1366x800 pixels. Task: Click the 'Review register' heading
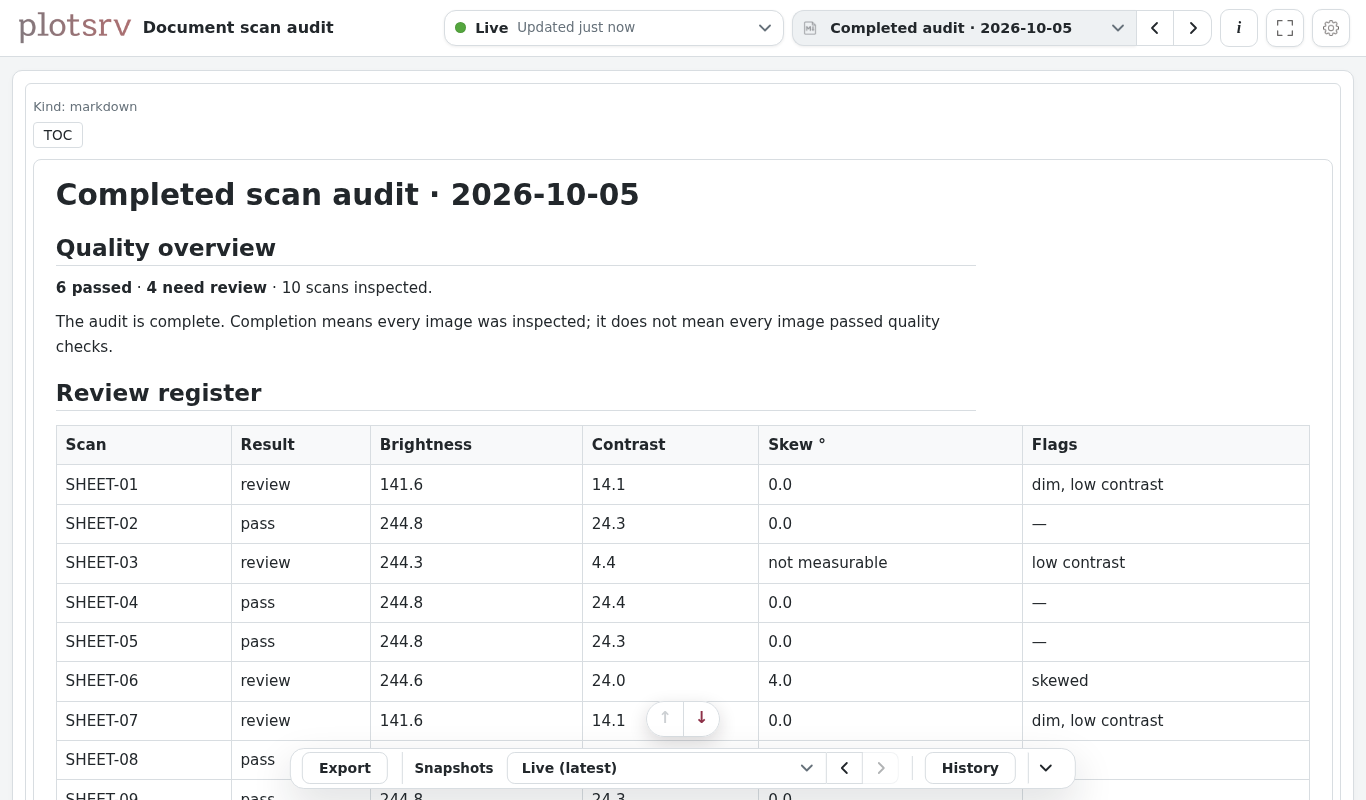[159, 393]
